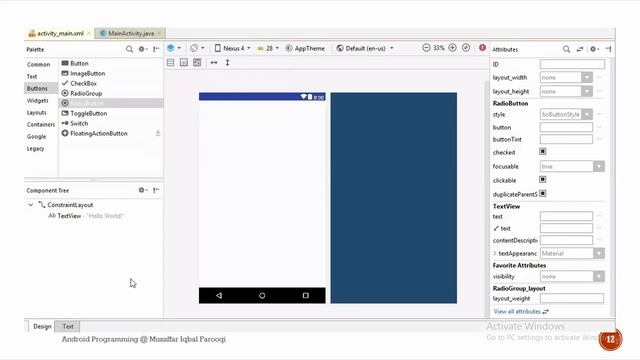Image resolution: width=640 pixels, height=360 pixels.
Task: Zoom out of the design preview
Action: [x=426, y=48]
